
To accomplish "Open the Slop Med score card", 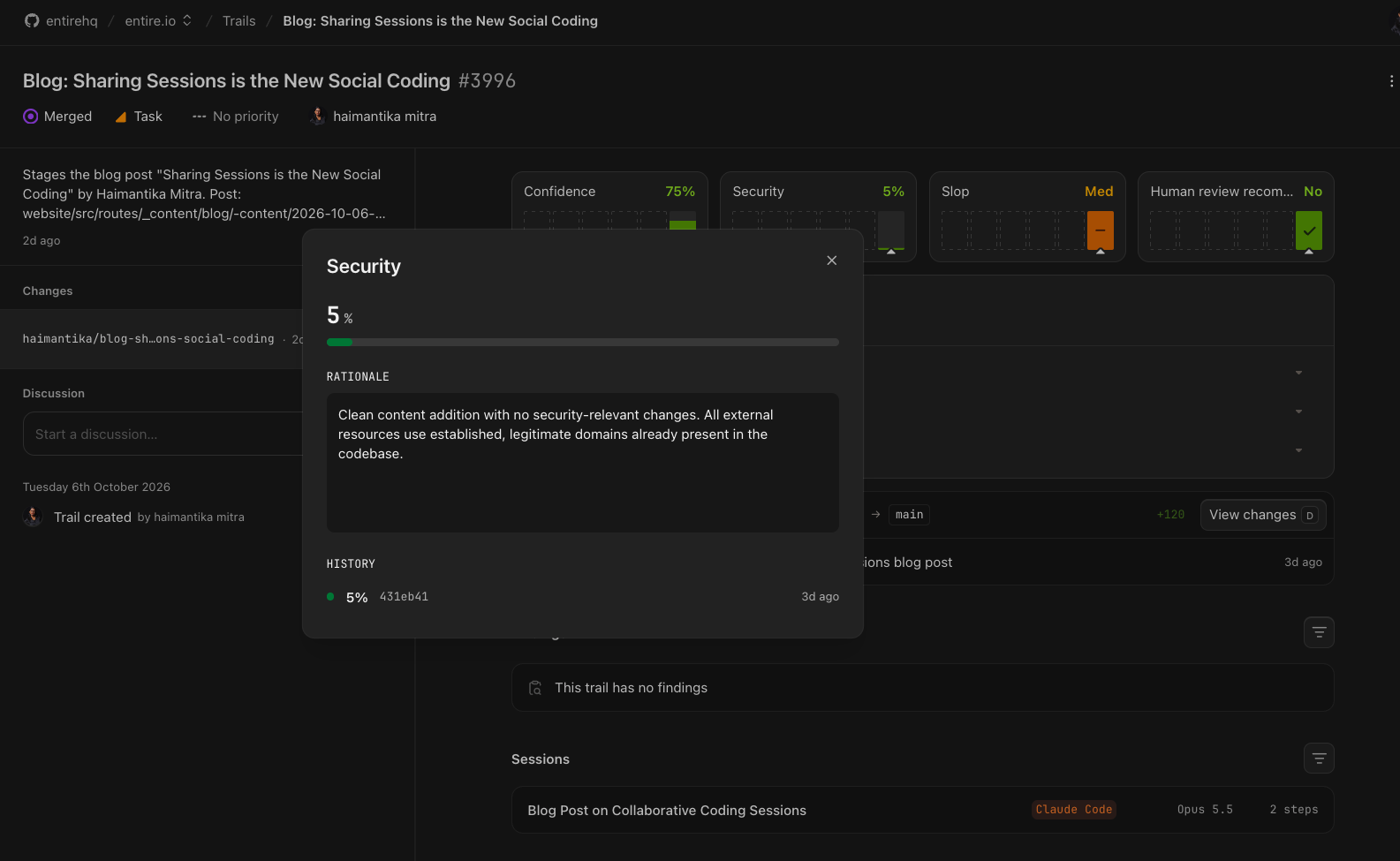I will point(1027,216).
